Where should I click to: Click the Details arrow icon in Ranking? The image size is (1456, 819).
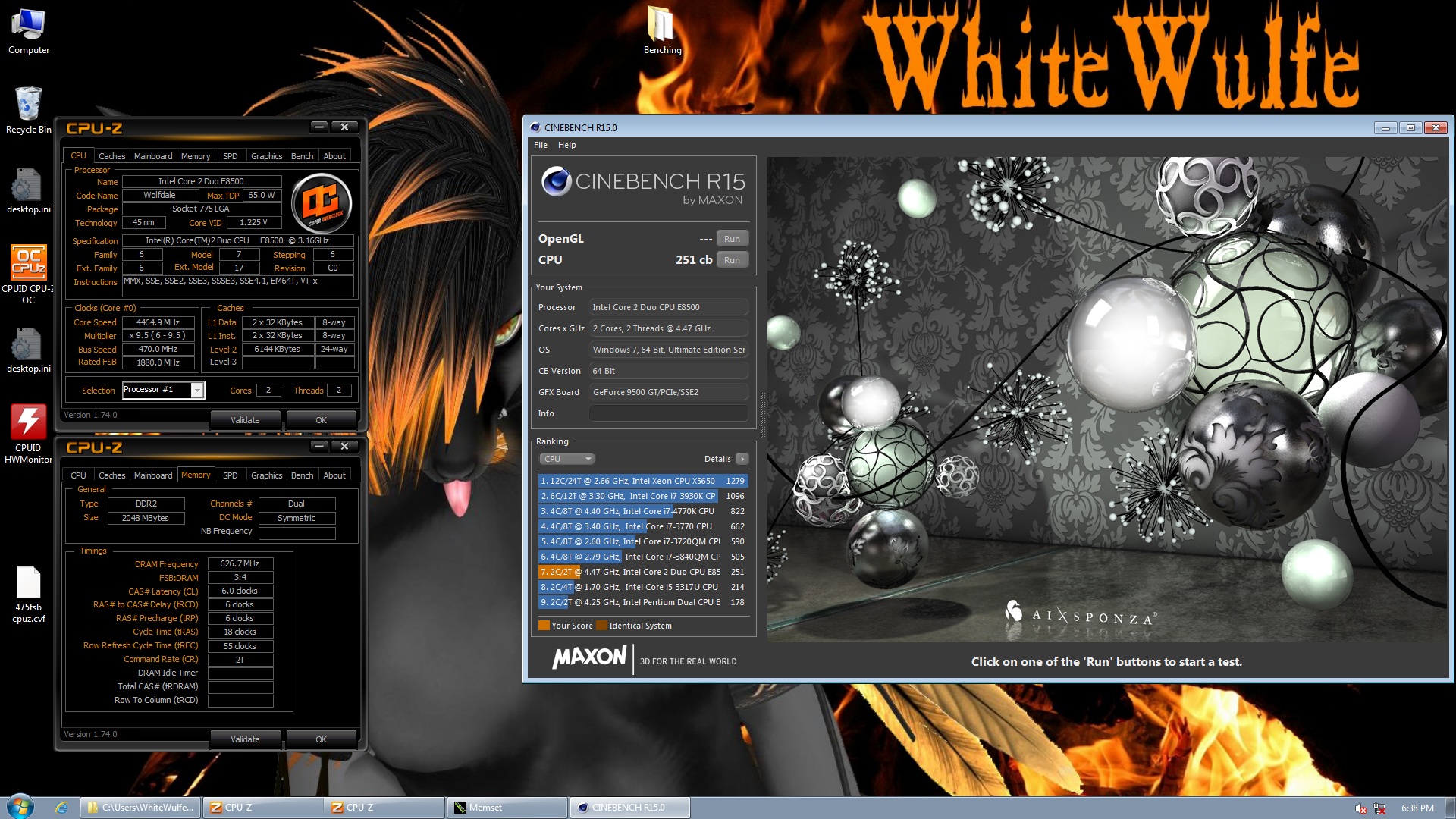coord(742,459)
